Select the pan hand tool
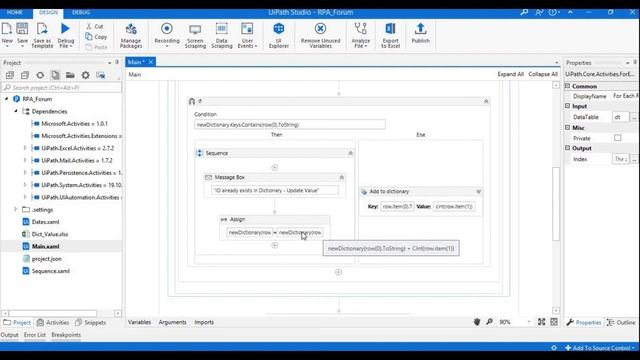This screenshot has height=360, width=640. [477, 322]
